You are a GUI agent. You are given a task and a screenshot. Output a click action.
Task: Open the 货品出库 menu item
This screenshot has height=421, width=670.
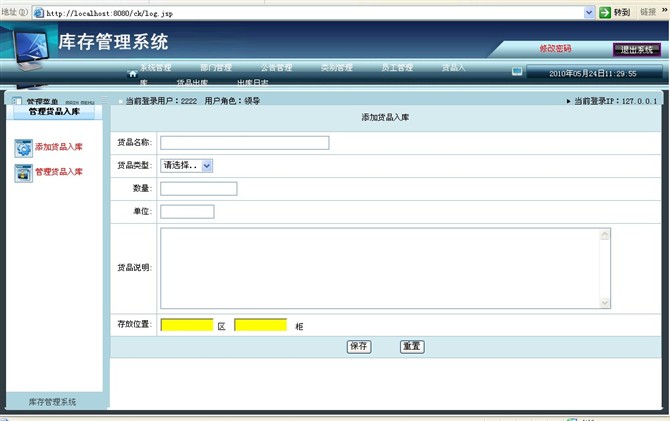coord(192,82)
